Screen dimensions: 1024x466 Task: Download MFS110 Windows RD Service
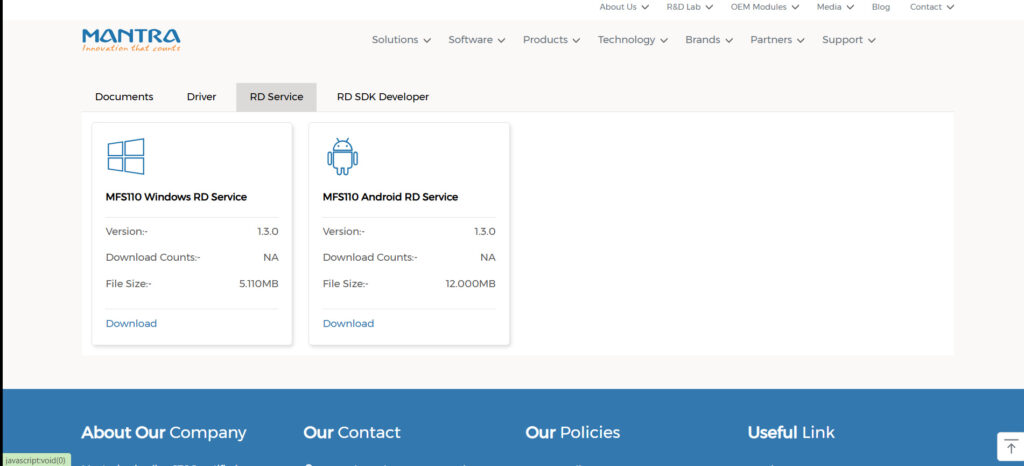(131, 324)
